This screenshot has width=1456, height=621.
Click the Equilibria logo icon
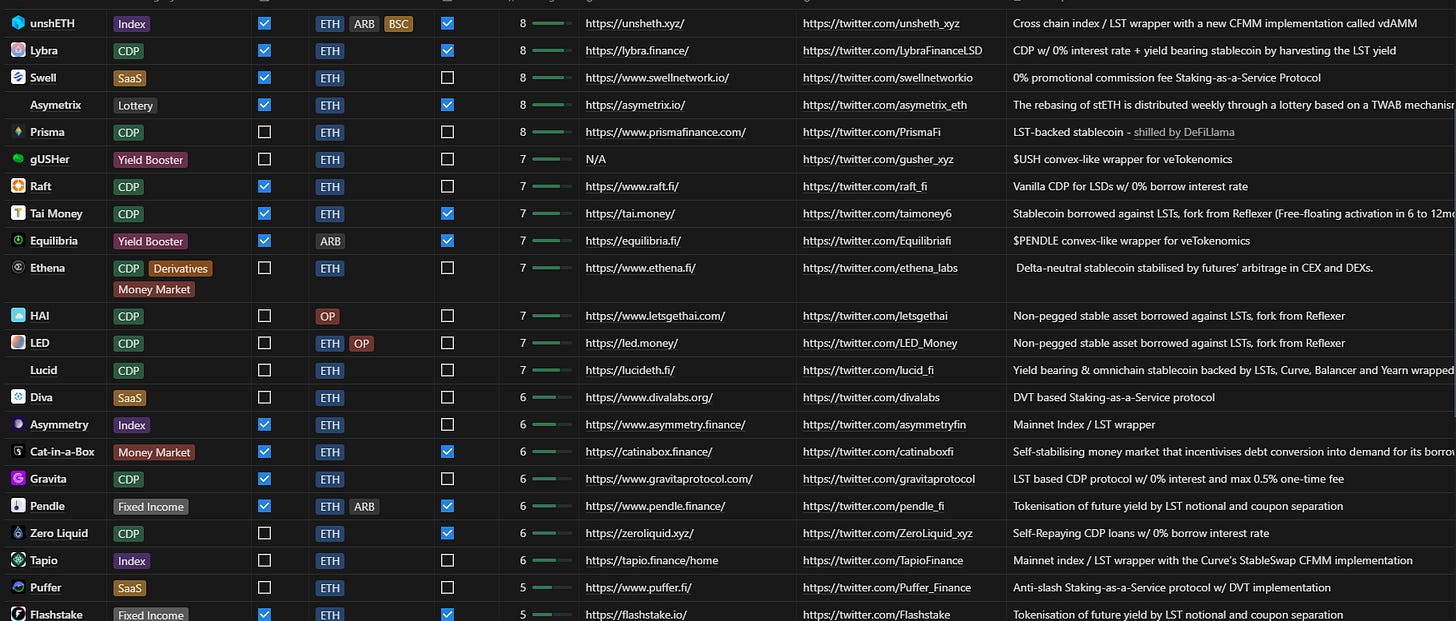click(x=18, y=240)
